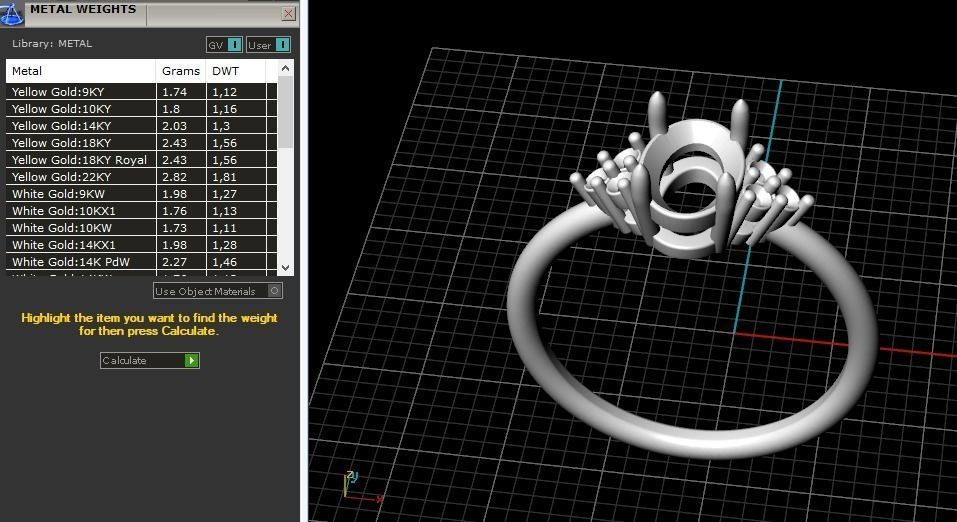Click the Grams column header
The height and width of the screenshot is (522, 957).
(x=181, y=71)
